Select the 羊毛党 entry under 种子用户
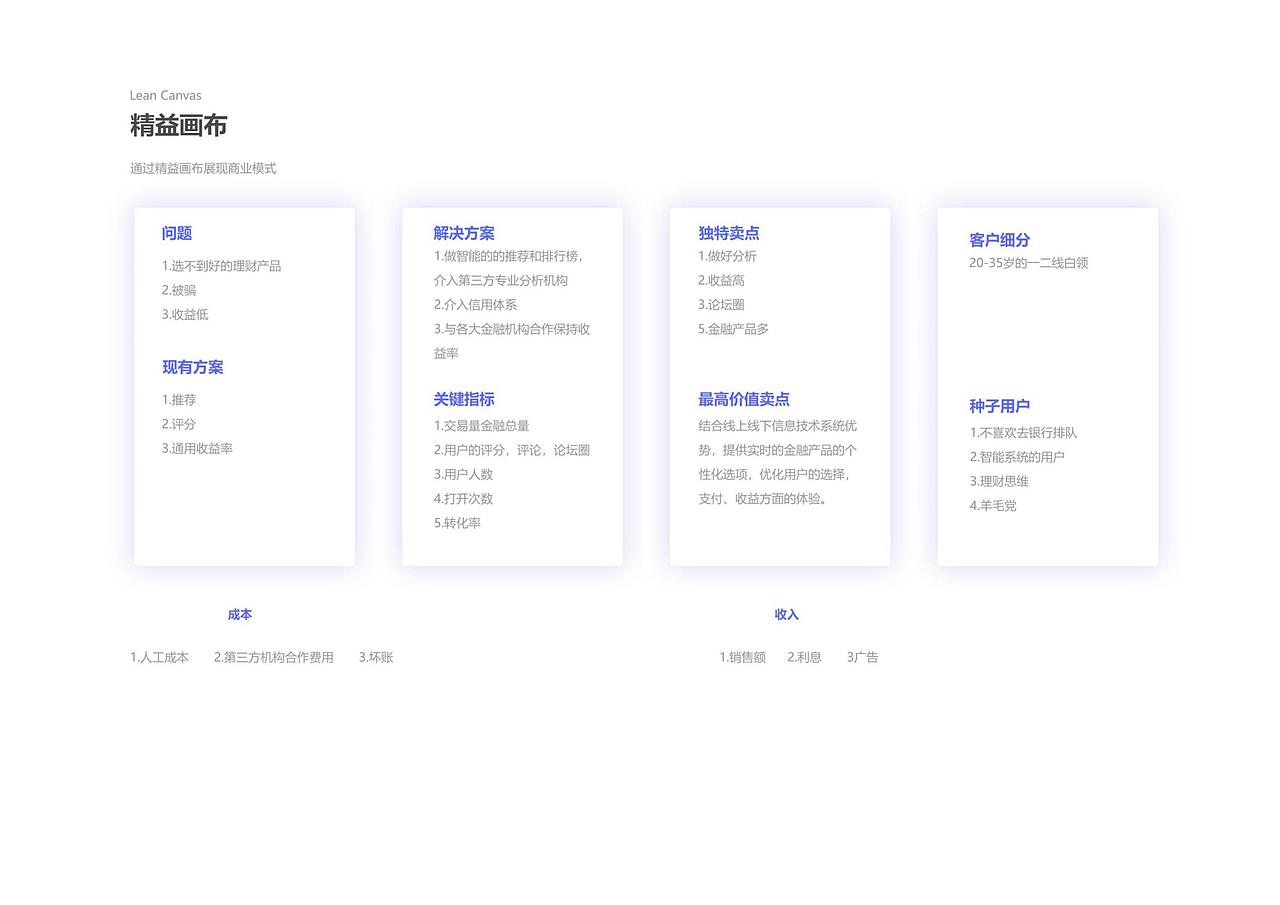This screenshot has width=1280, height=905. [993, 506]
